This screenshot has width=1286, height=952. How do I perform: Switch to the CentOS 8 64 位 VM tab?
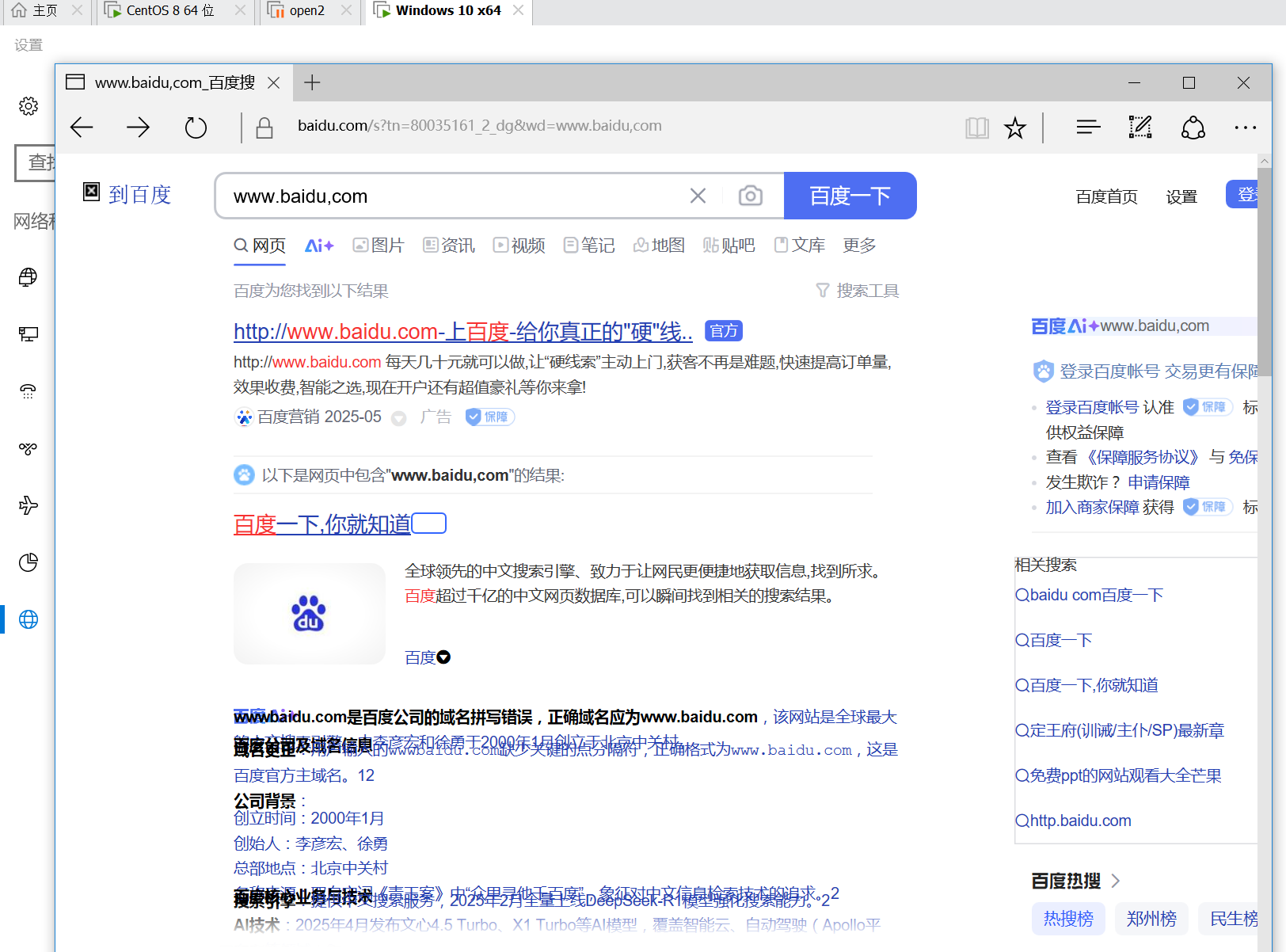point(170,10)
